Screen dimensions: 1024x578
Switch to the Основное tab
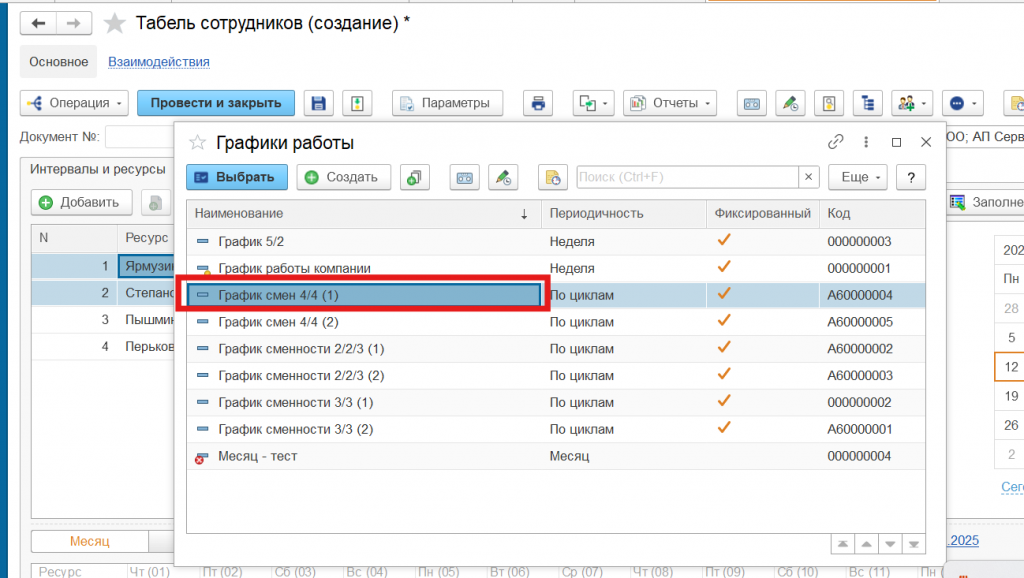[59, 62]
